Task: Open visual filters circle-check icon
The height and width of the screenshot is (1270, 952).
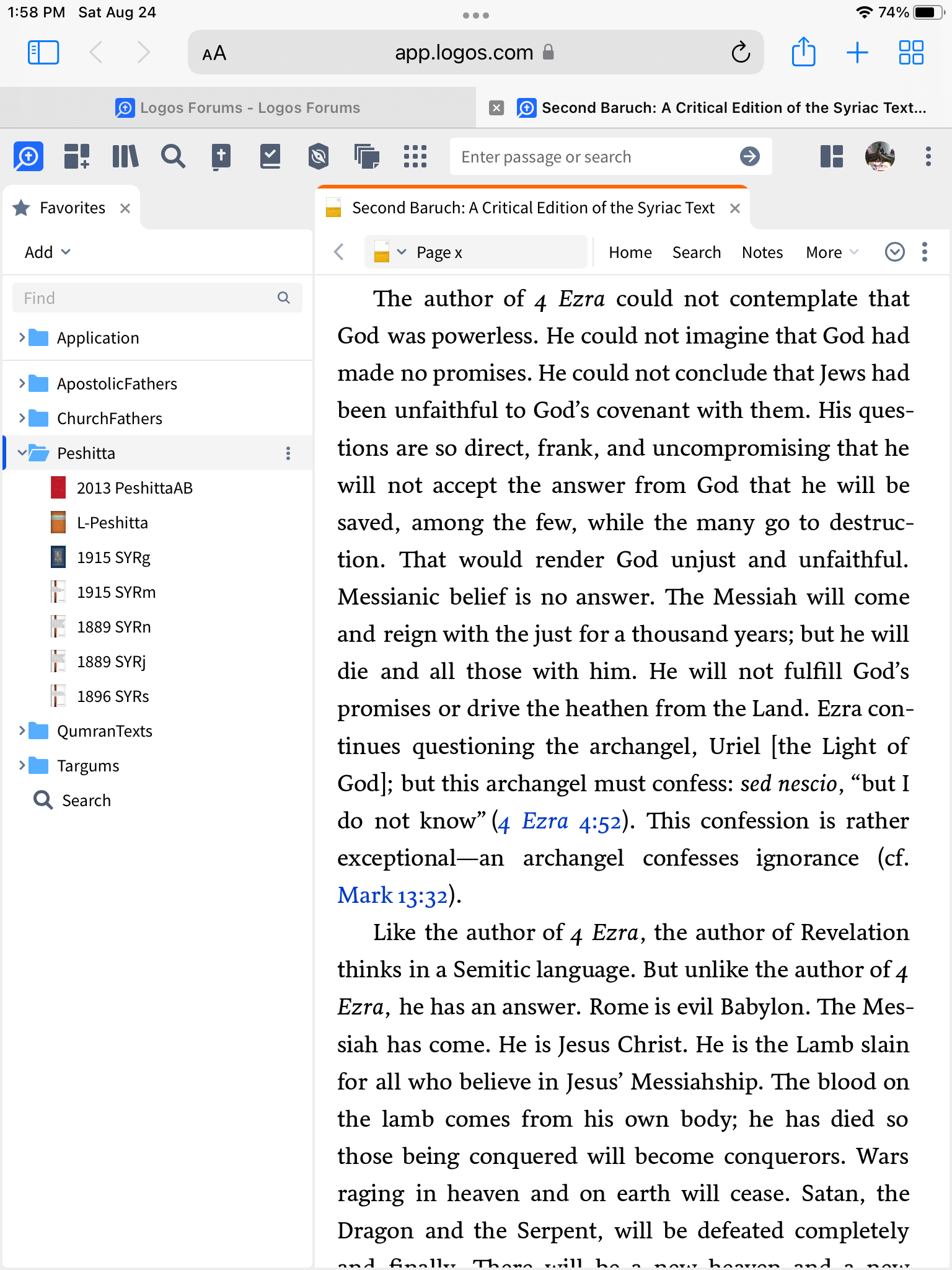Action: point(895,252)
